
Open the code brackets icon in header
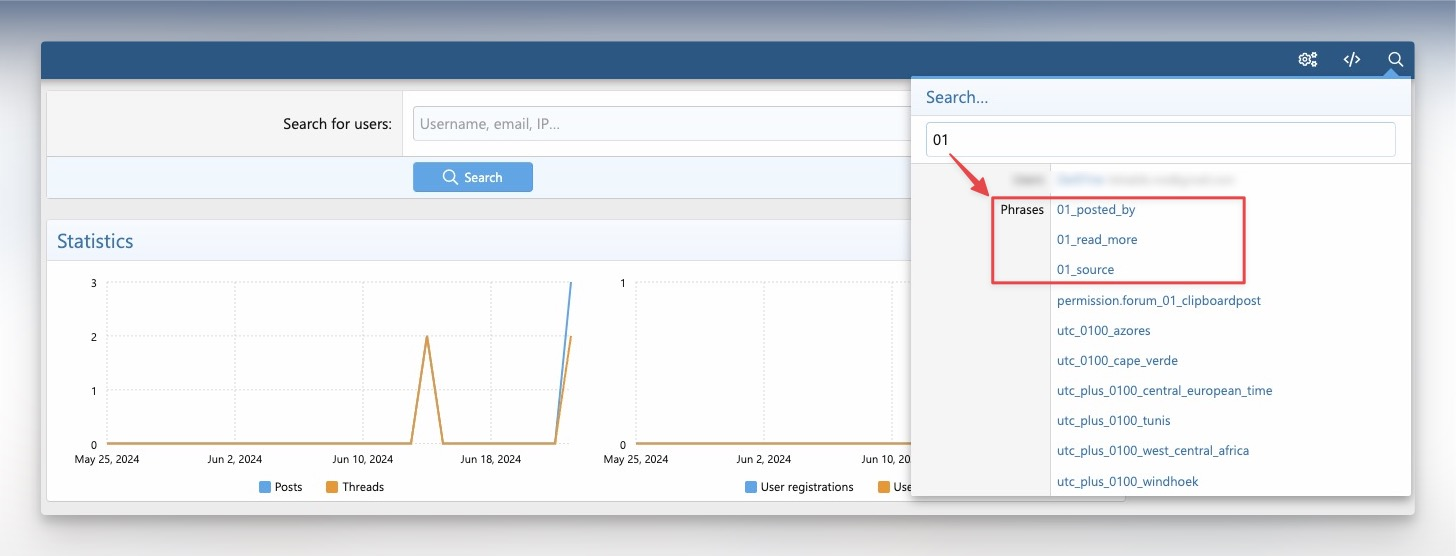click(1351, 60)
